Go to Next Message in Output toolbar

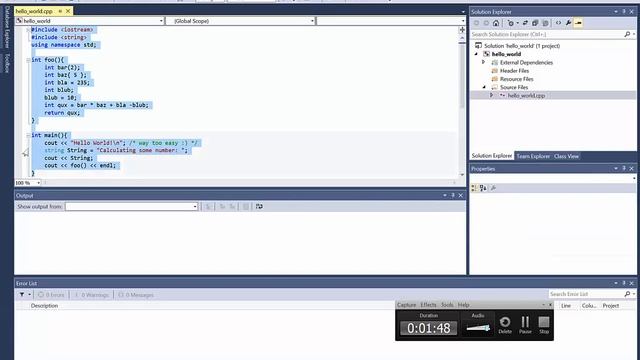[x=232, y=207]
